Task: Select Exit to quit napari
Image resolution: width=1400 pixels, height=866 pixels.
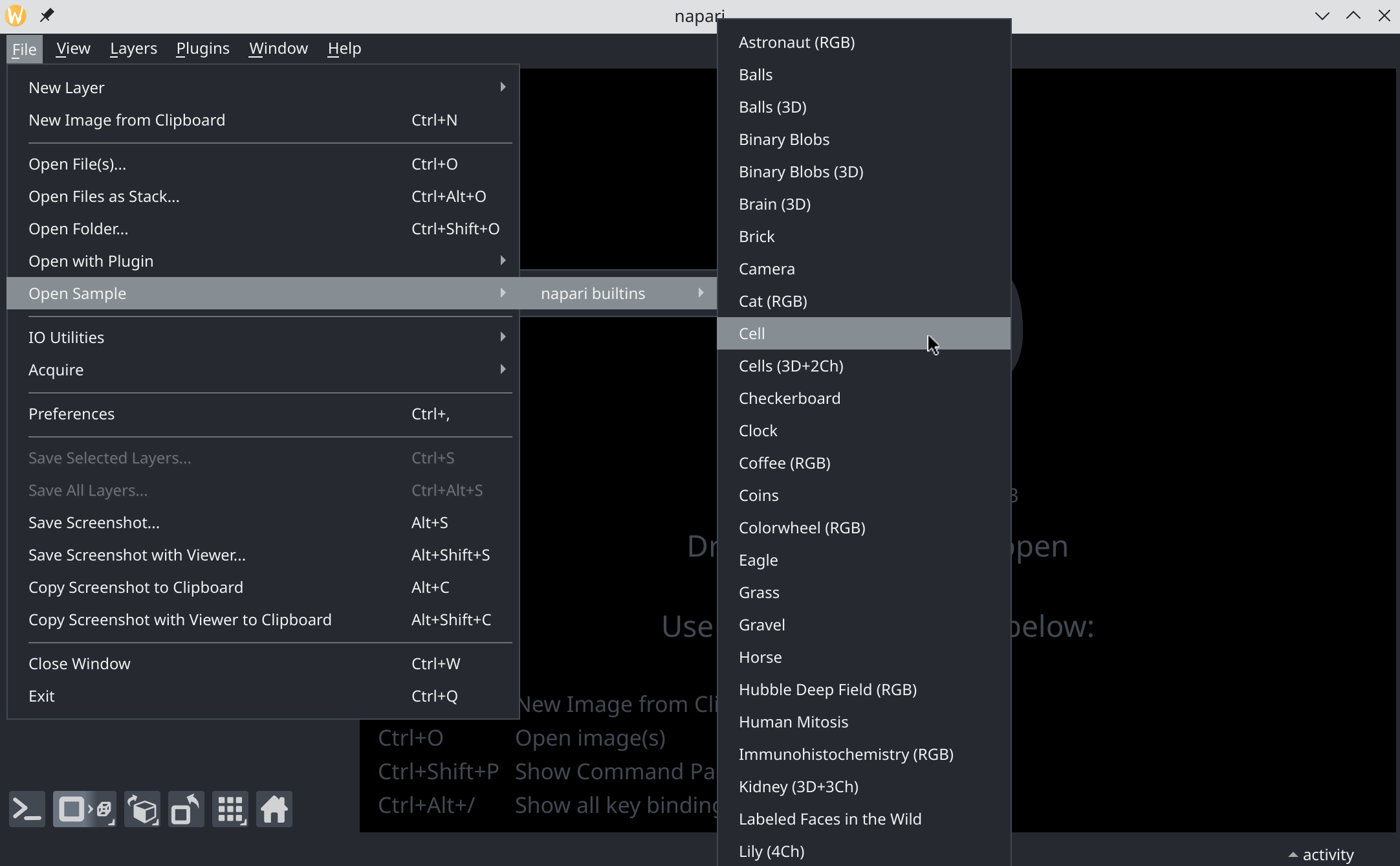Action: tap(41, 695)
